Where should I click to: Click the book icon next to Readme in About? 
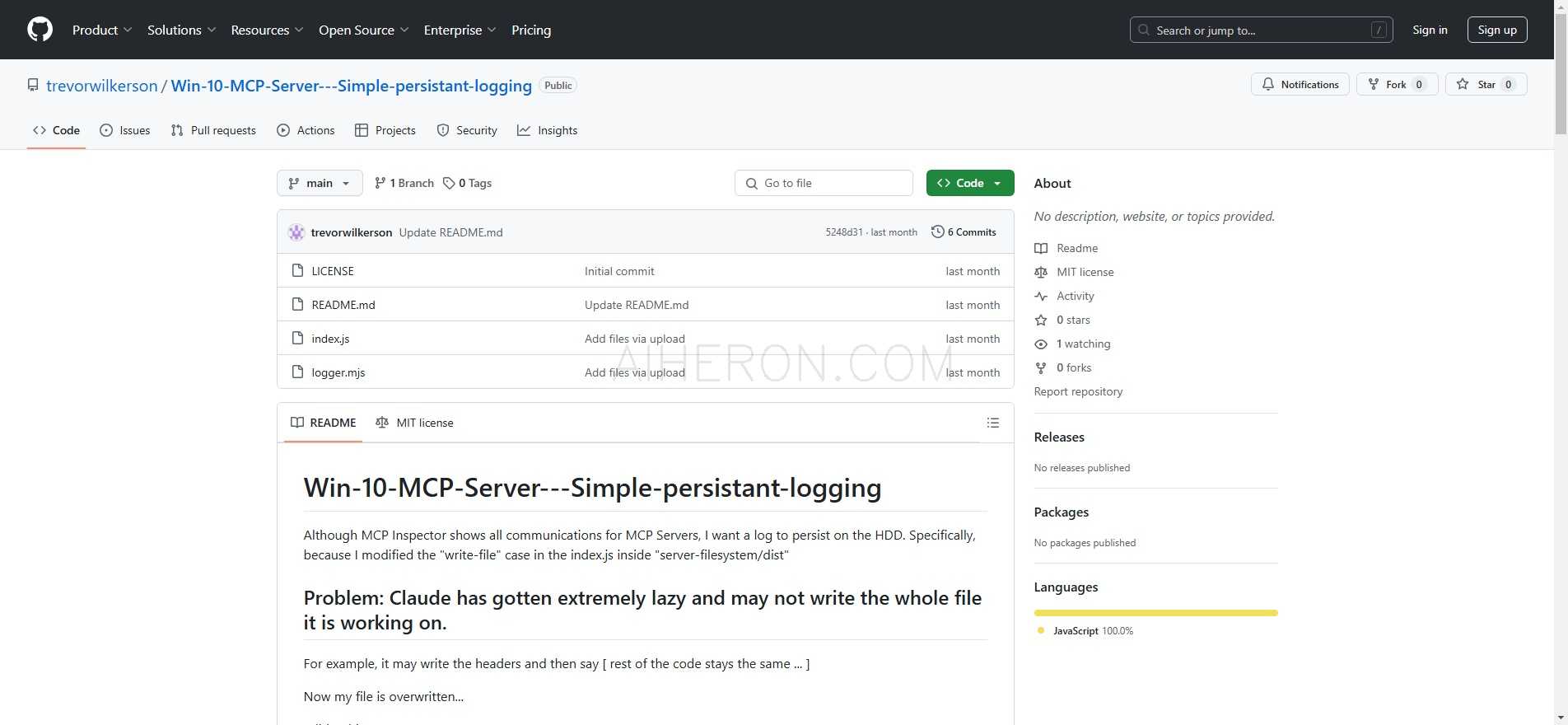tap(1041, 248)
